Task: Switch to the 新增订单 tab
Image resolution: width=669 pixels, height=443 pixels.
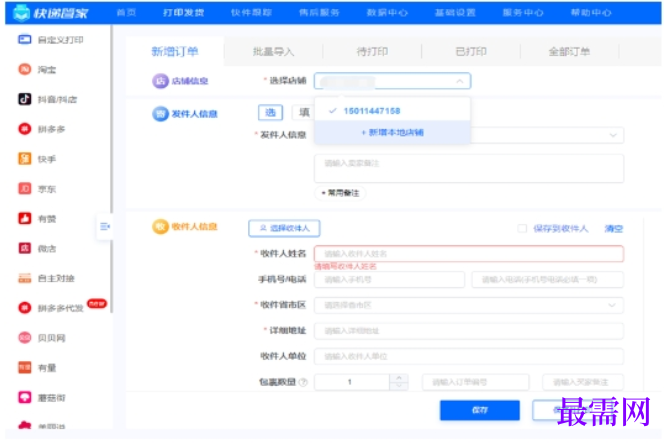Action: pyautogui.click(x=175, y=52)
